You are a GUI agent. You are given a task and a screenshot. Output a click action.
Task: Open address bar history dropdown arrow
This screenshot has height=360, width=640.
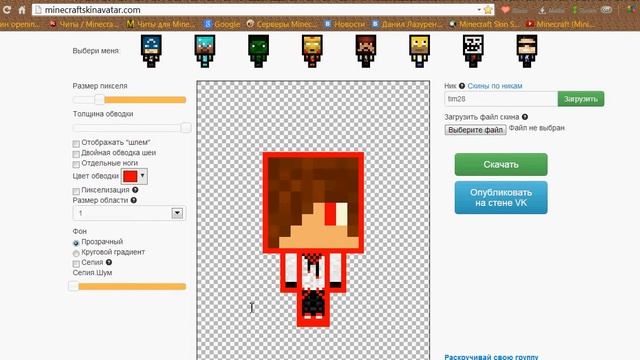click(479, 10)
